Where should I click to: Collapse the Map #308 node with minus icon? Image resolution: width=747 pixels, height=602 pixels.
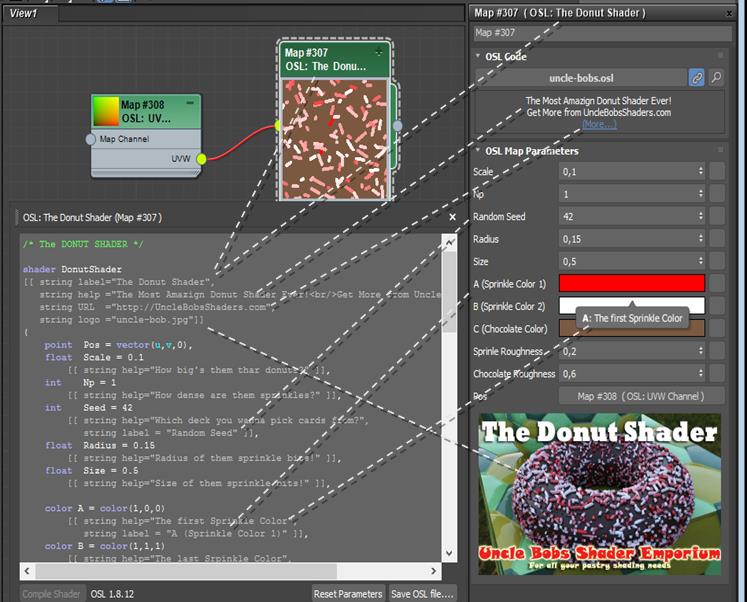tap(190, 102)
